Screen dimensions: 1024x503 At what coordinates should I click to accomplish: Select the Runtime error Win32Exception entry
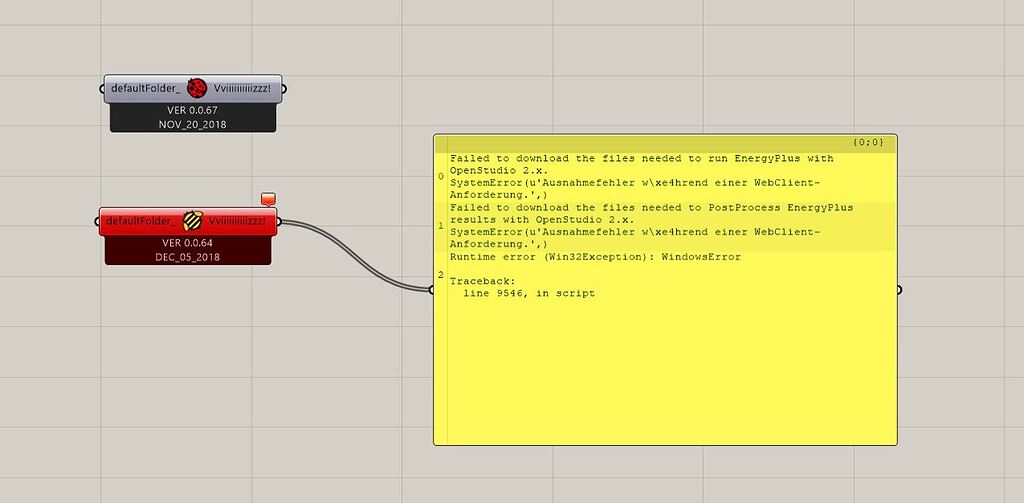point(595,257)
